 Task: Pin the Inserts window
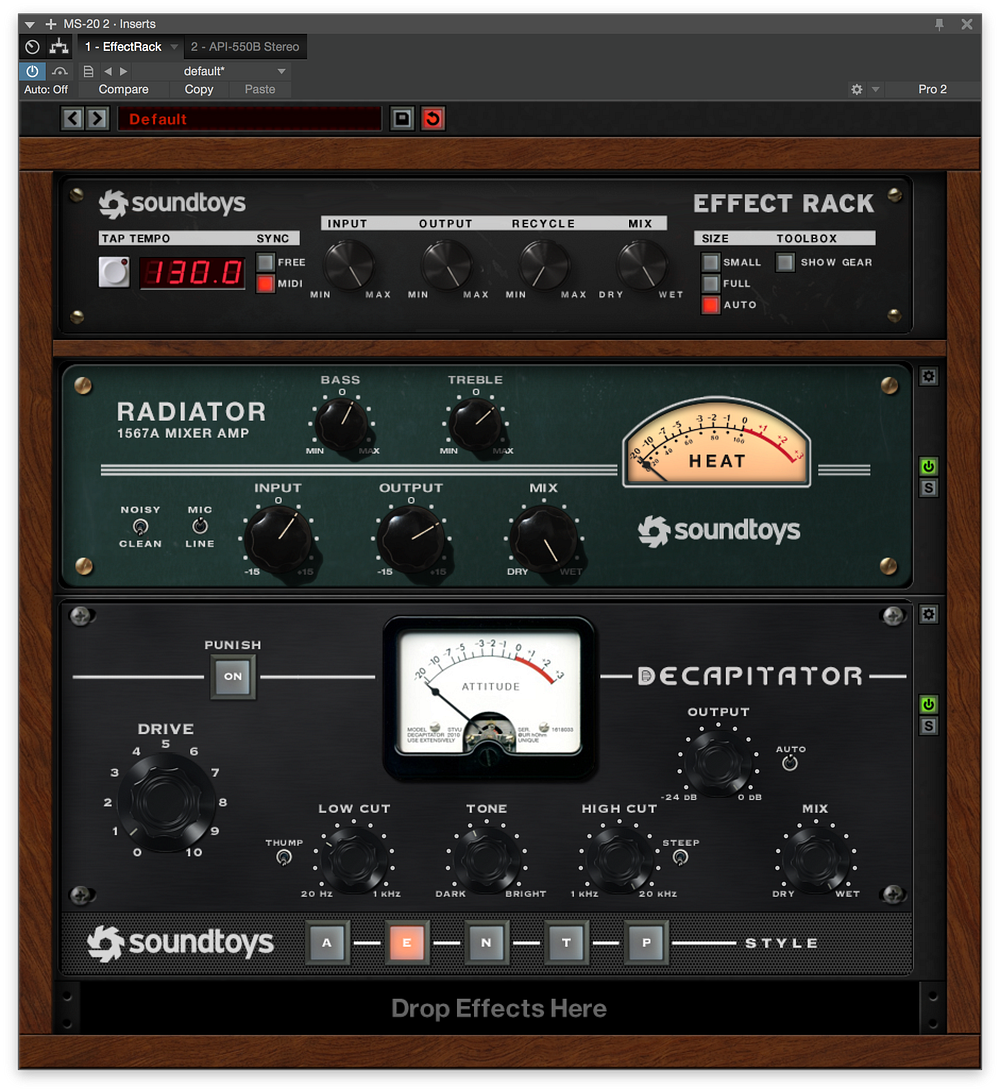(x=939, y=24)
